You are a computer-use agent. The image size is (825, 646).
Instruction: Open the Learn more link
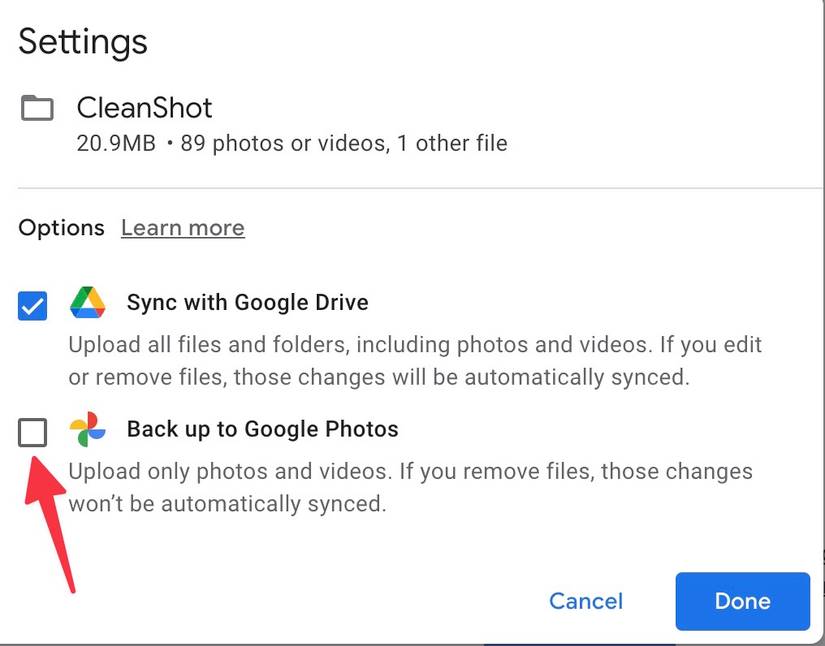[182, 228]
